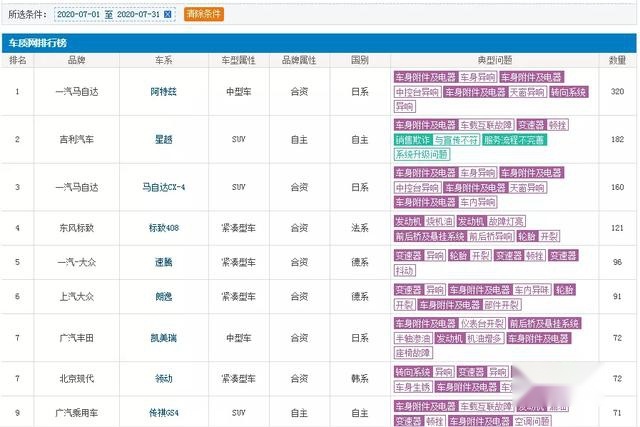
Task: Click the complaint count 160
Action: [617, 187]
